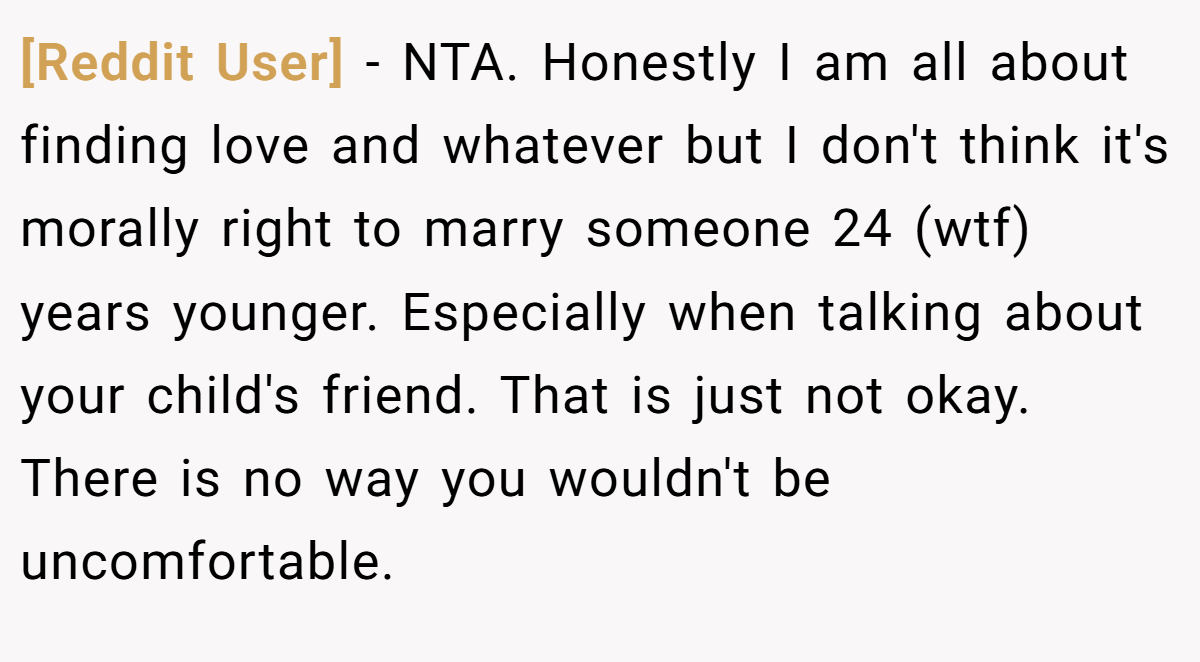Screen dimensions: 1200x662
Task: Click the number "24" in the comment
Action: point(862,231)
